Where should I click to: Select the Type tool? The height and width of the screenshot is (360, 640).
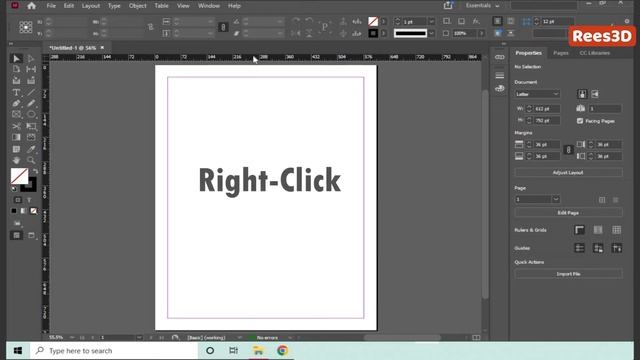pos(16,92)
